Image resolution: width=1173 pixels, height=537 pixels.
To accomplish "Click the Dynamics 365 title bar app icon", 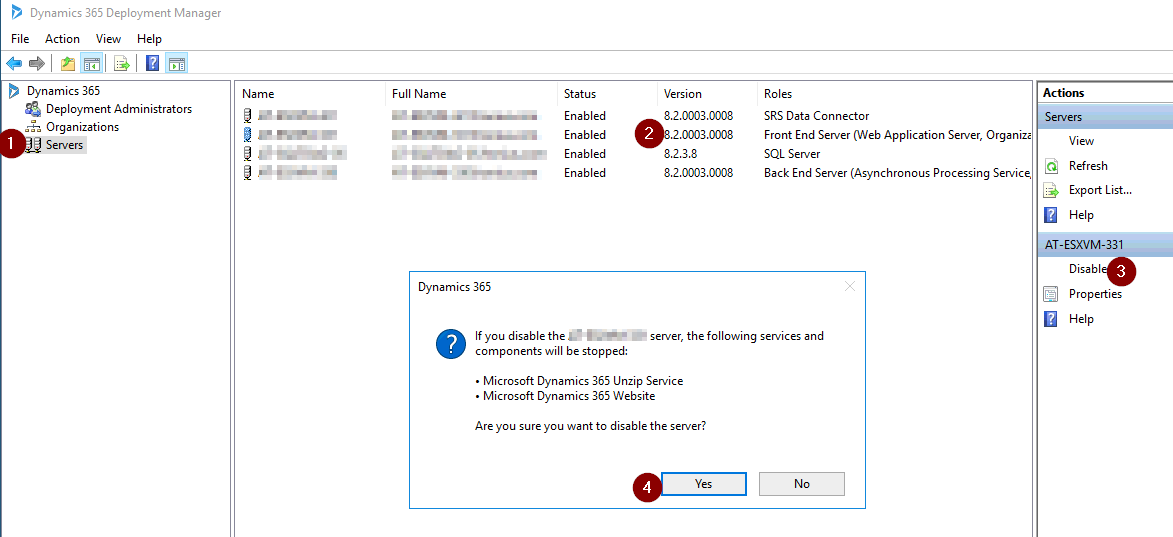I will [x=16, y=12].
